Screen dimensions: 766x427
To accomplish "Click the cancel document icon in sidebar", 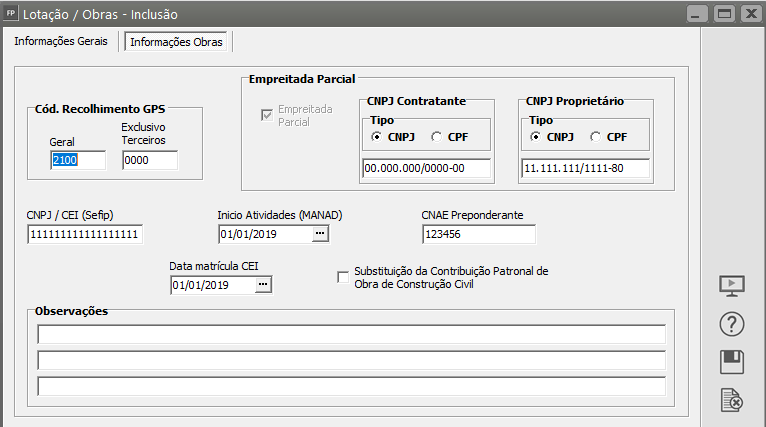I will [x=733, y=401].
